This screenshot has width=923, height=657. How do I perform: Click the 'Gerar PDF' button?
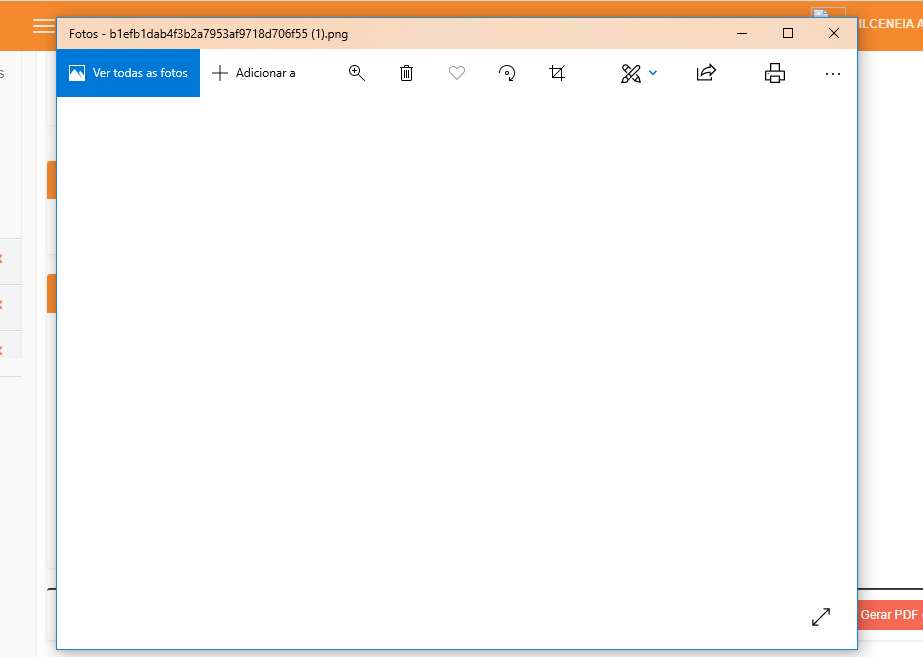coord(890,614)
